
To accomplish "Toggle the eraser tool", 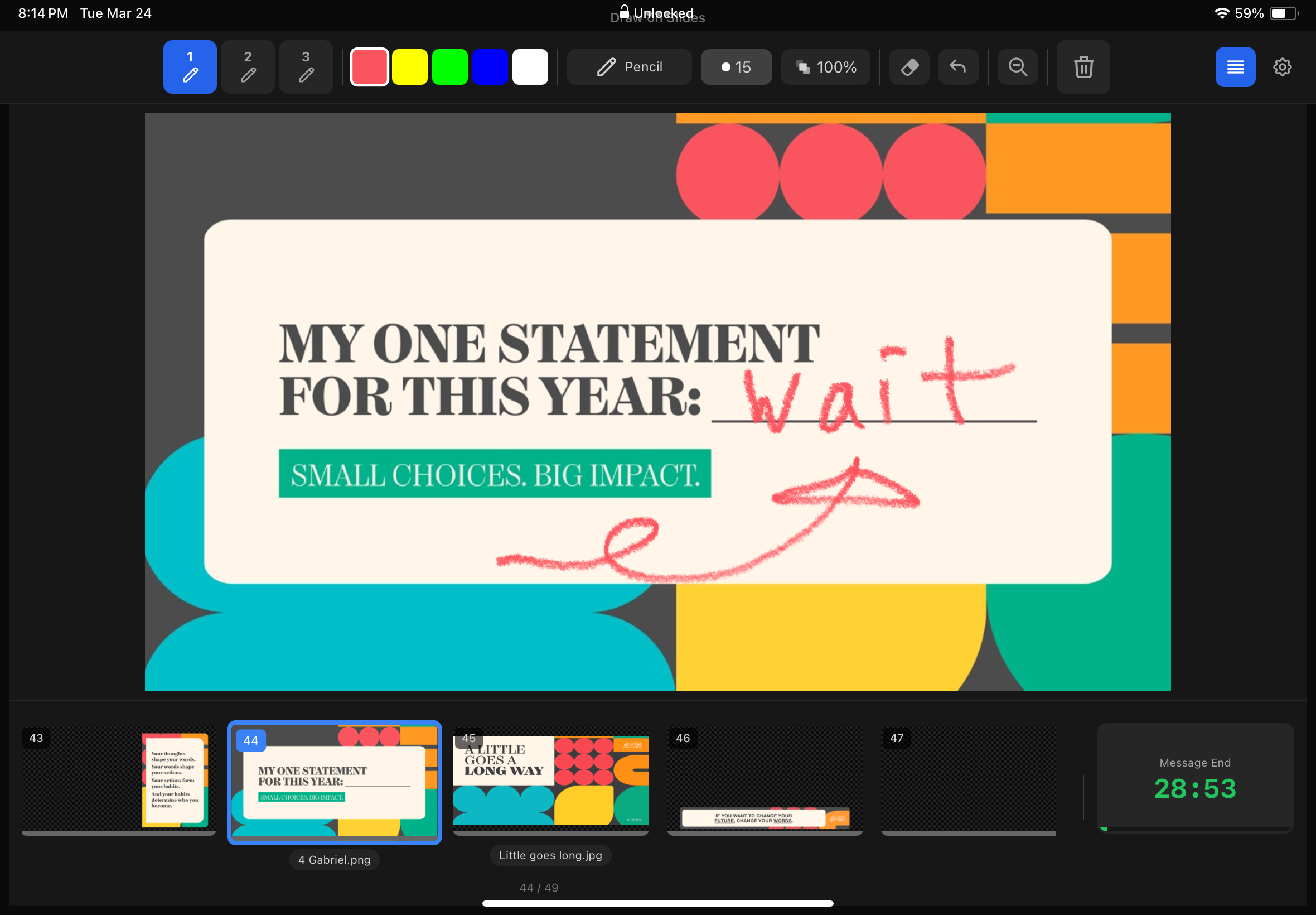I will (x=908, y=66).
